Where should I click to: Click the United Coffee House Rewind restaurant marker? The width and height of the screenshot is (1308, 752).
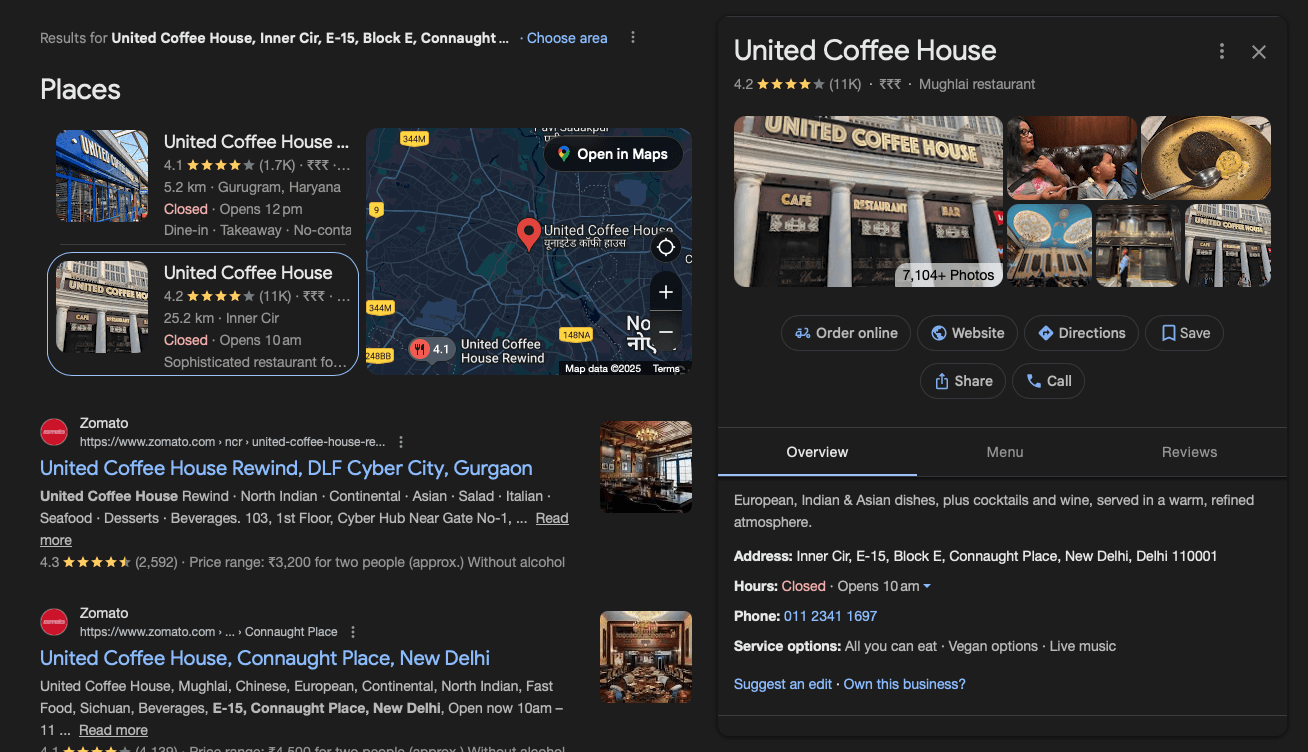[x=420, y=349]
